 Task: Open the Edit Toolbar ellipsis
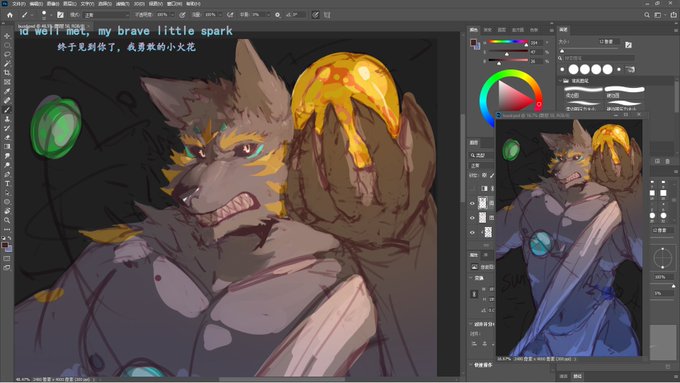tap(7, 229)
